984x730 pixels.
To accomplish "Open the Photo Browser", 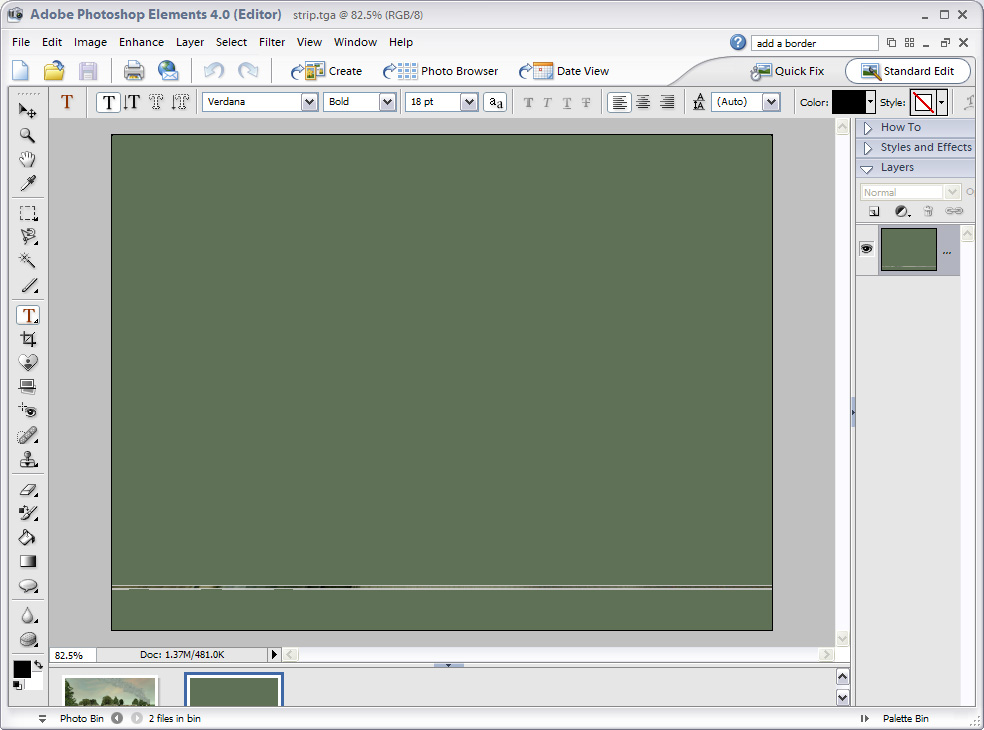I will 441,71.
